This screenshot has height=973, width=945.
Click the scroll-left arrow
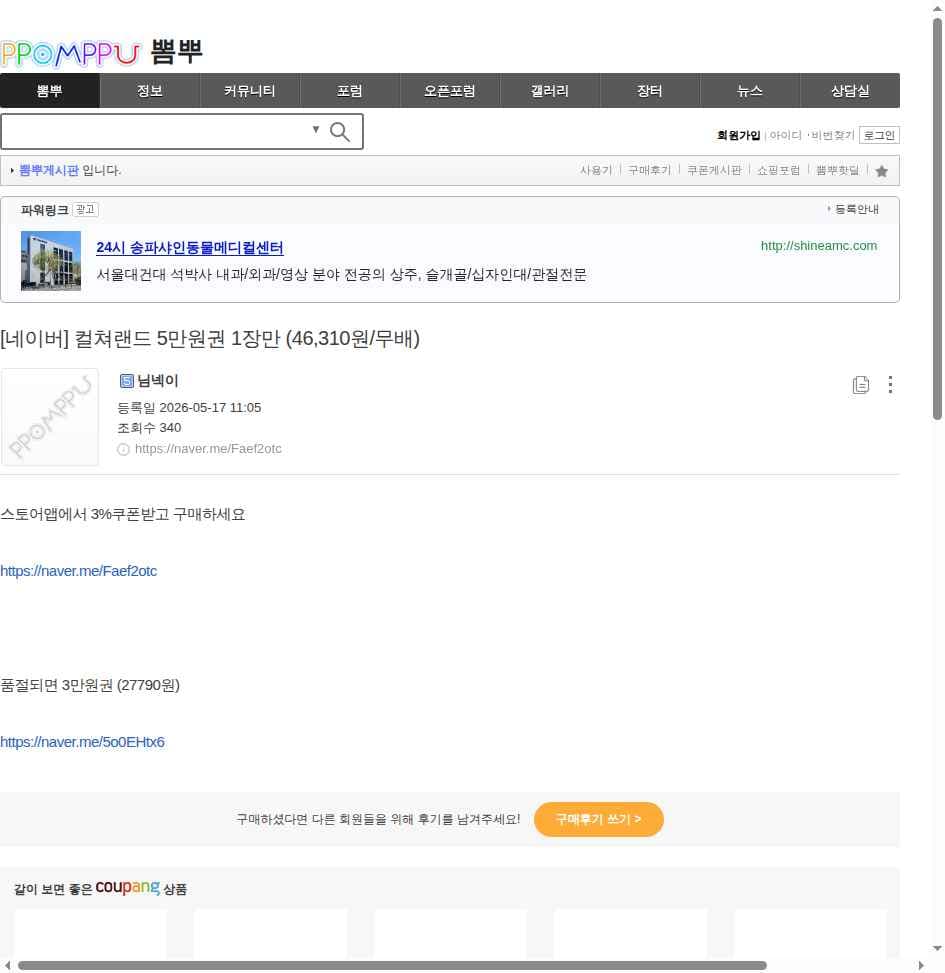[x=7, y=966]
